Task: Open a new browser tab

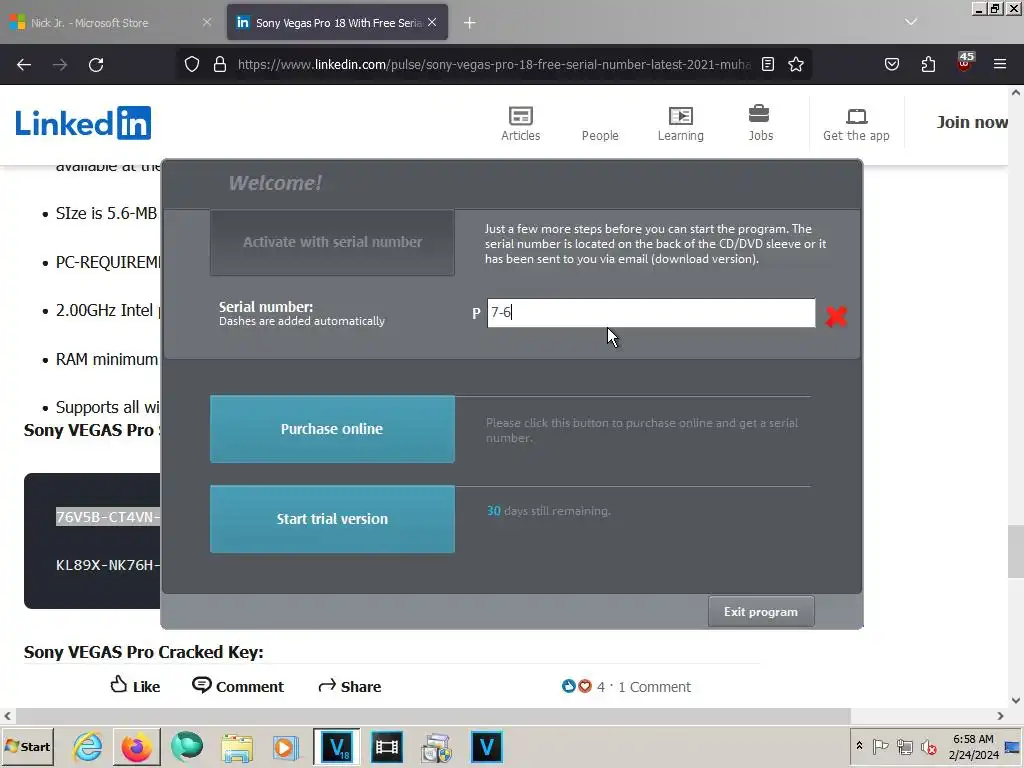Action: (470, 23)
